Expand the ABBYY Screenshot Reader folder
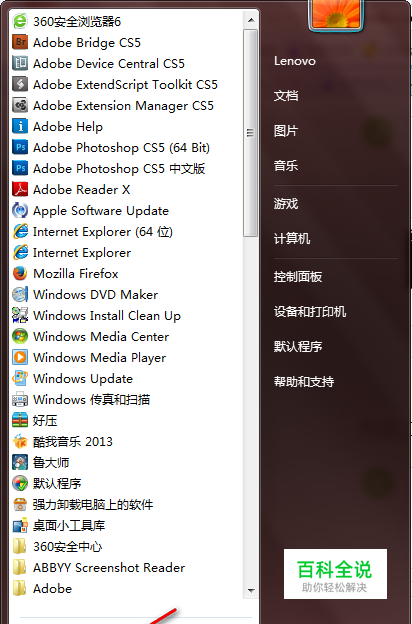 (x=99, y=567)
